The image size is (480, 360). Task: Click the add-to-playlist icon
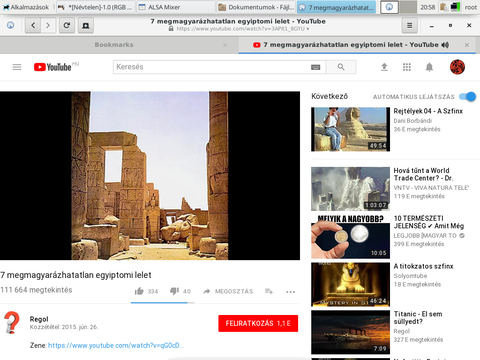(x=269, y=292)
